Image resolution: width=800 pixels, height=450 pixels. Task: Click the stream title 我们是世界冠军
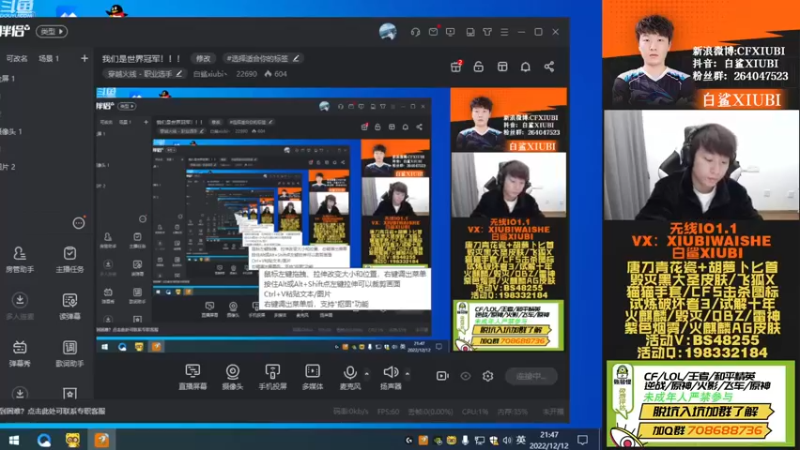point(141,59)
